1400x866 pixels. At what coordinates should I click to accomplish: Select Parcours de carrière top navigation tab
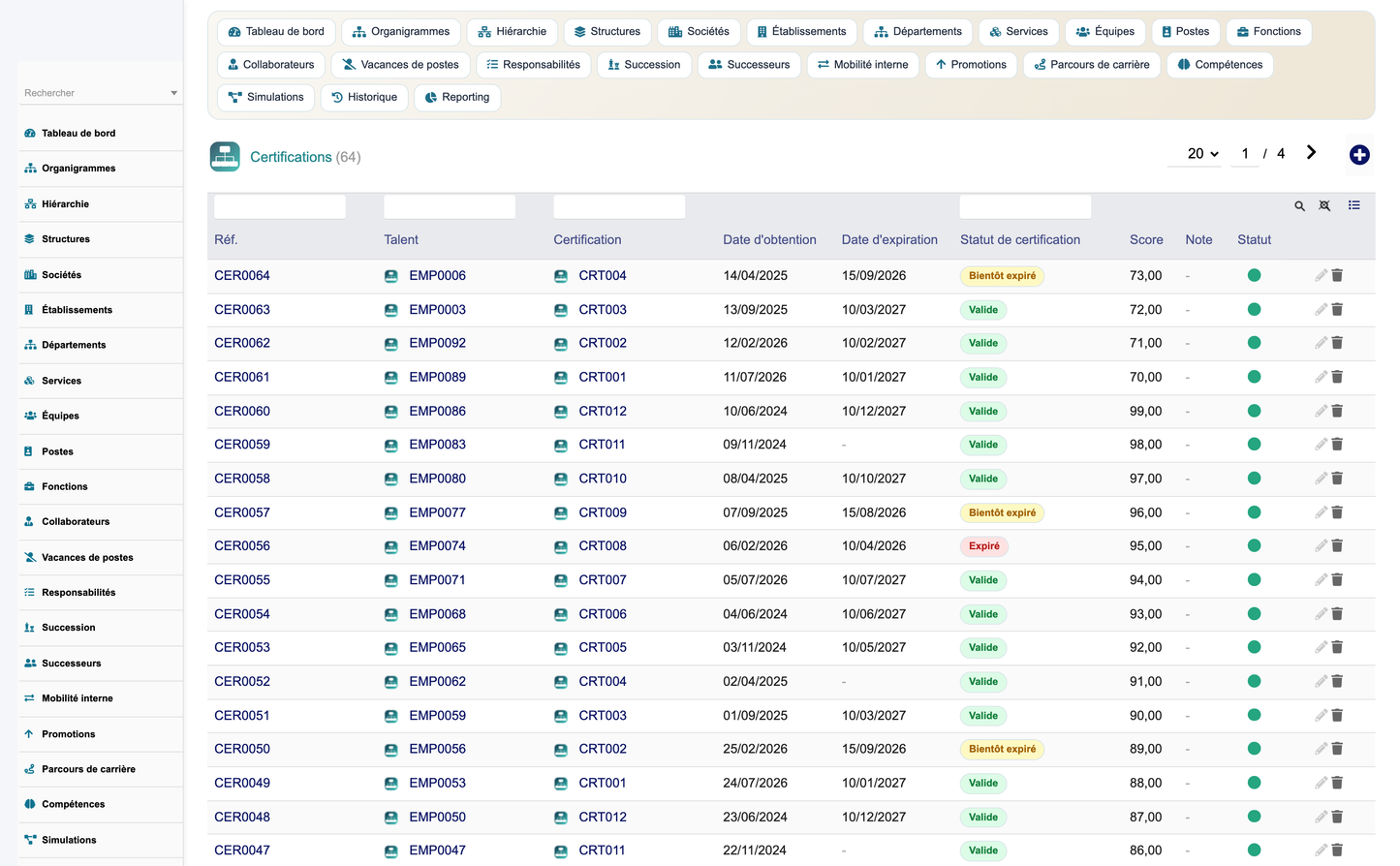click(1092, 65)
